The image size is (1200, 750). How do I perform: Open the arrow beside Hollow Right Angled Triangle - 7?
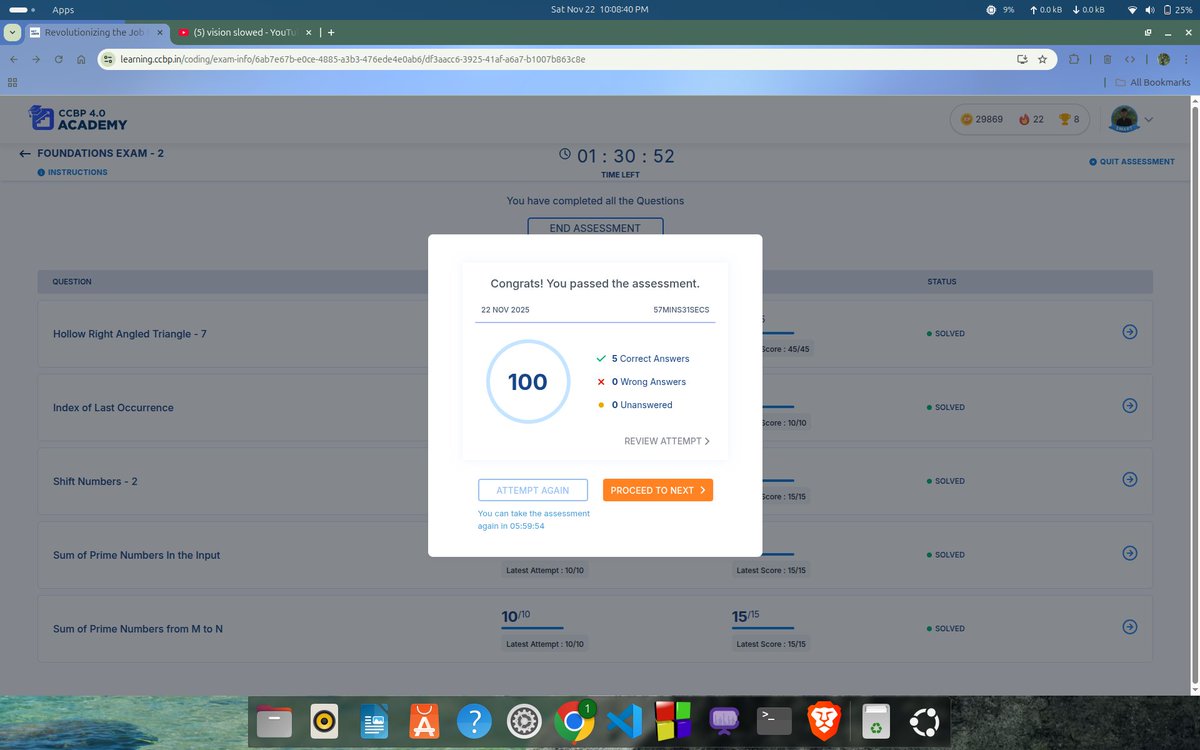[x=1129, y=332]
